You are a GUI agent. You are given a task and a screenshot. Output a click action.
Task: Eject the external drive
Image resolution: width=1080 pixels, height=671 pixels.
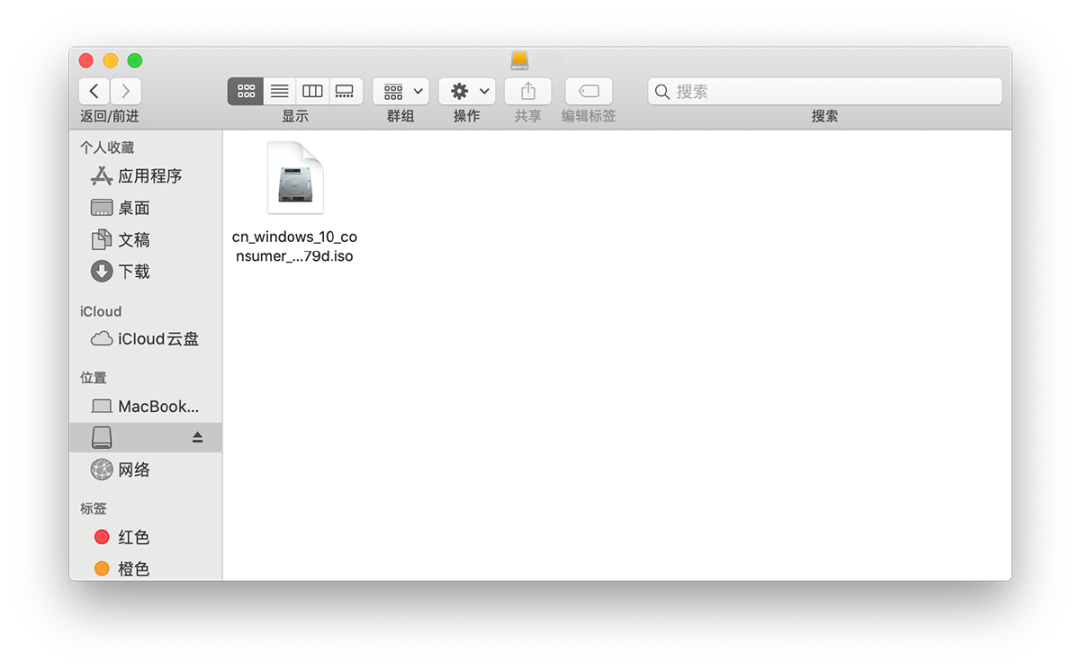[198, 437]
